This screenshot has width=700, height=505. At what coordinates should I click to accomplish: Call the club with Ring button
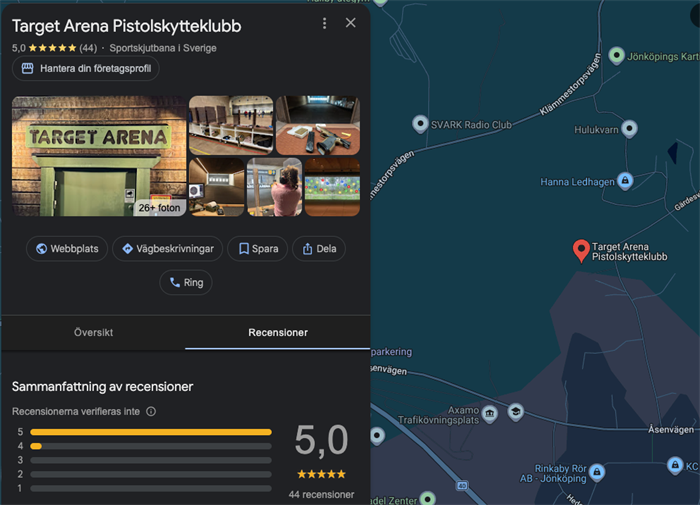pos(186,283)
